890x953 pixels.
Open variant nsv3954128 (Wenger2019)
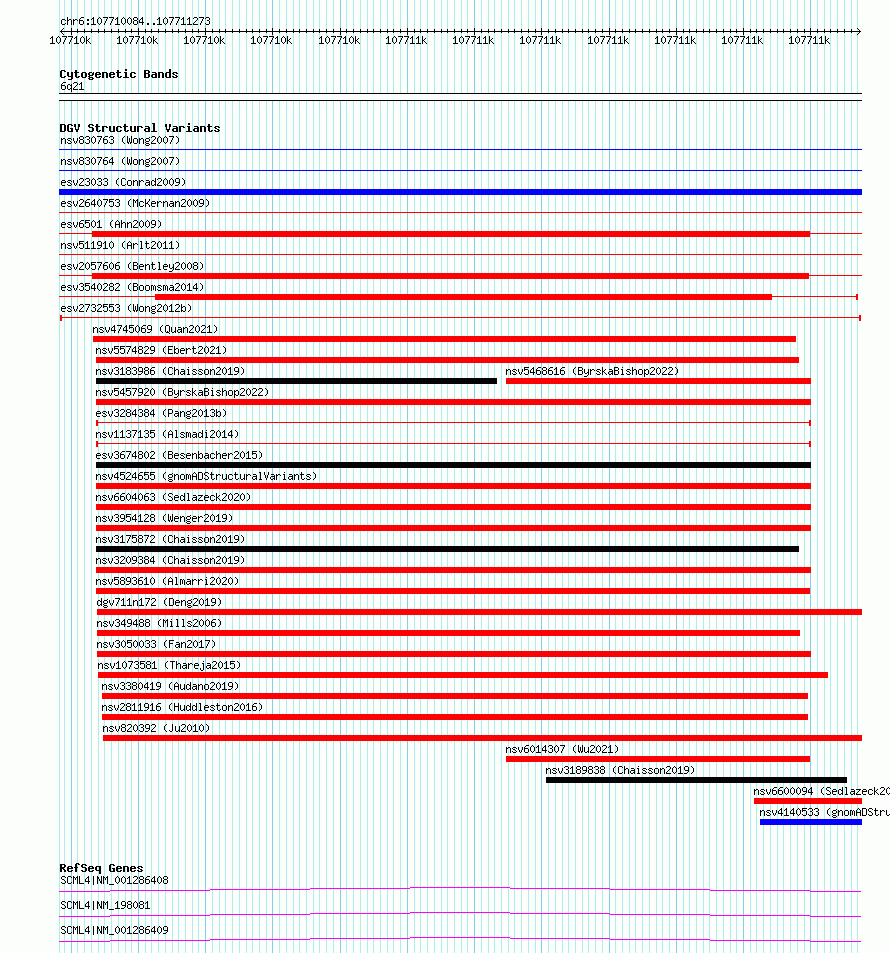(164, 518)
